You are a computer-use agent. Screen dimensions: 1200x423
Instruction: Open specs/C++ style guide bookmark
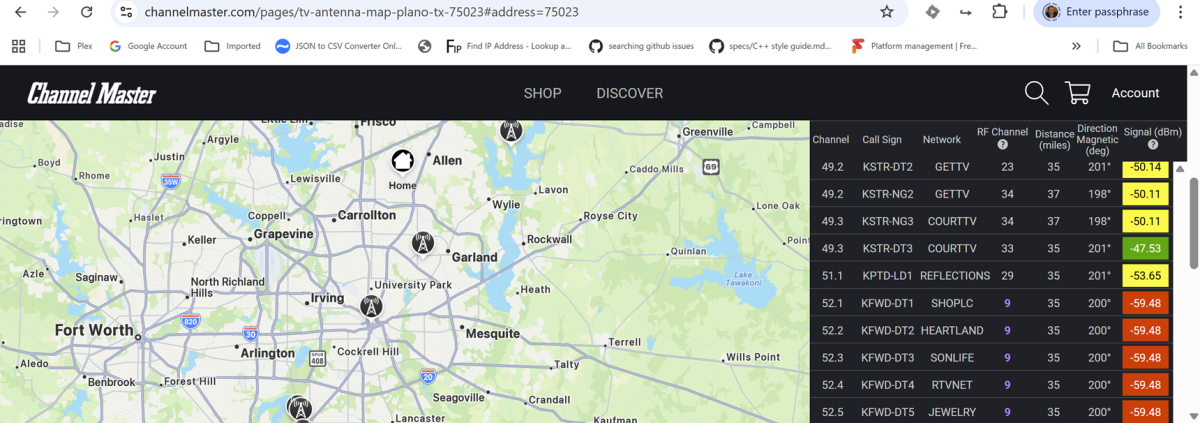point(771,46)
